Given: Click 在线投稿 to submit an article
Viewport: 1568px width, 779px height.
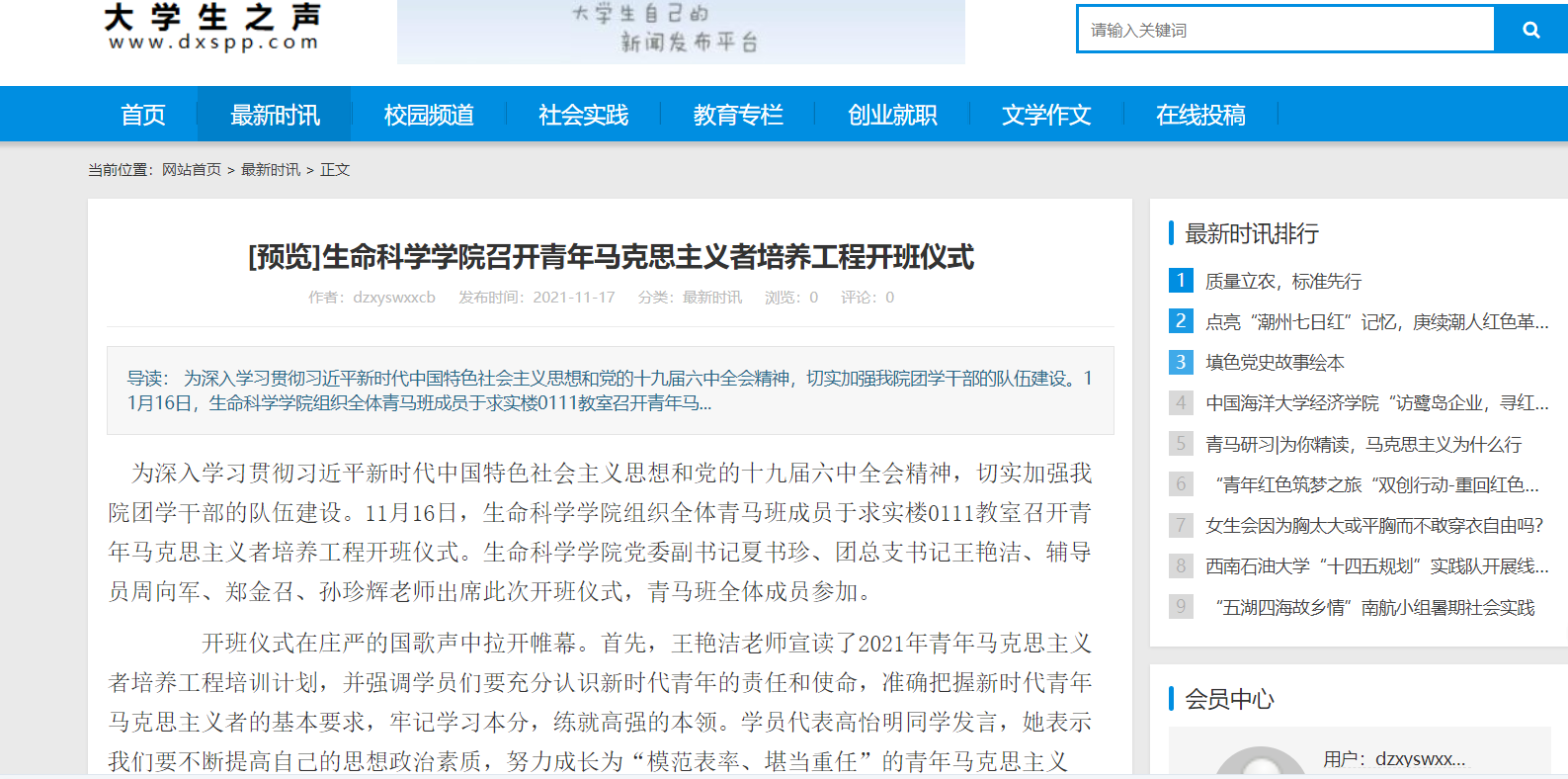Looking at the screenshot, I should point(1199,115).
